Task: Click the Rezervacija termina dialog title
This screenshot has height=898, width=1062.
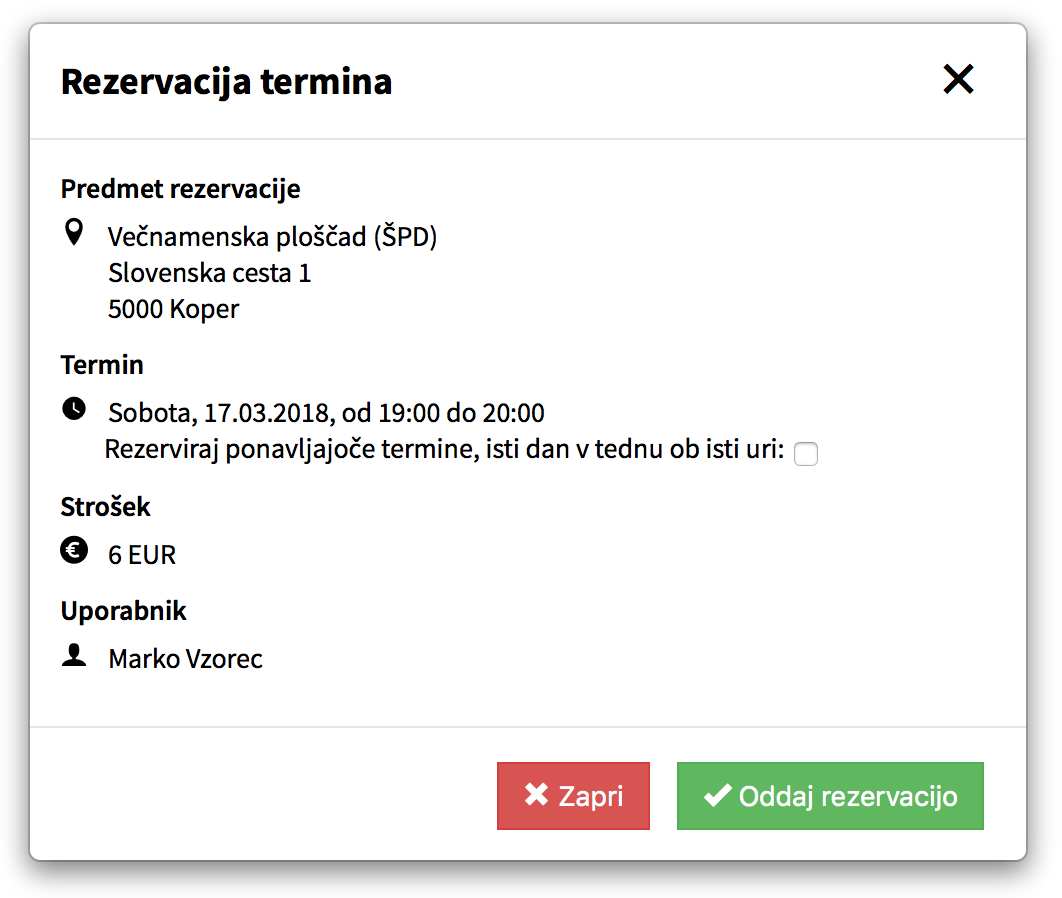Action: [x=226, y=81]
